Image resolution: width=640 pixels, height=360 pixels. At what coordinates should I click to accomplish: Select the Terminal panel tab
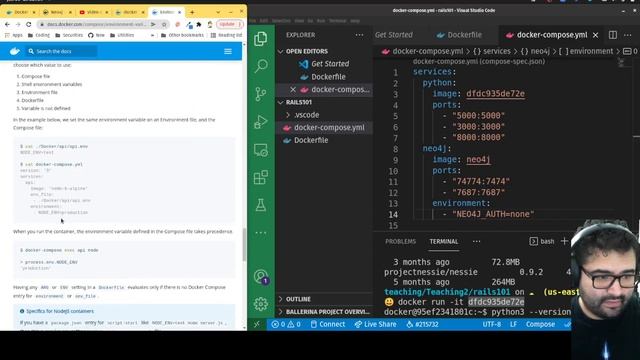coord(444,241)
